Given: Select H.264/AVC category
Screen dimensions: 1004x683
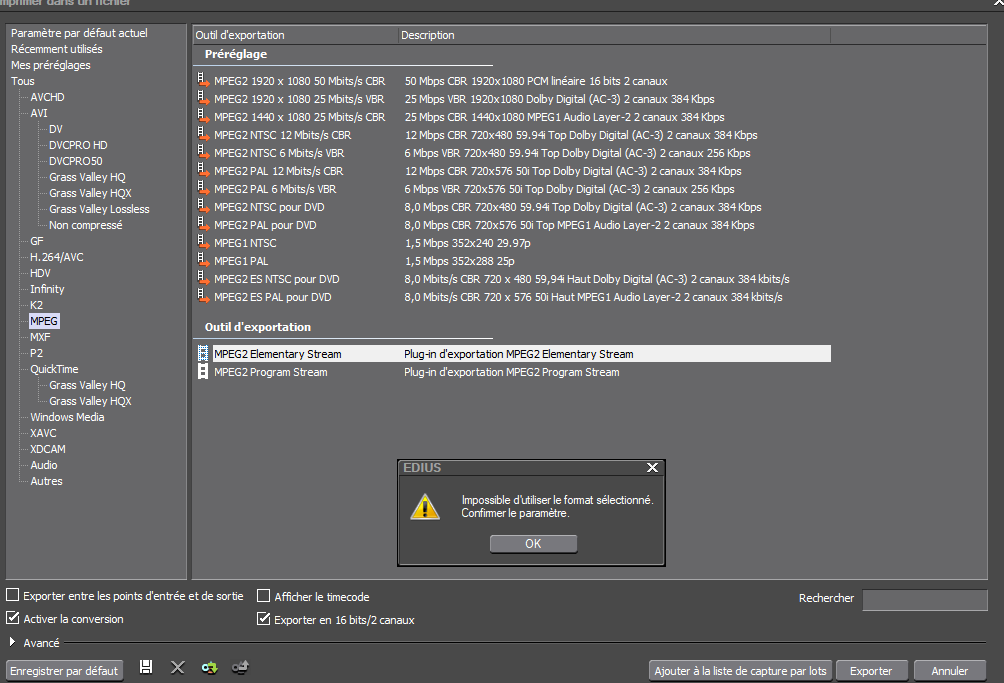Looking at the screenshot, I should pyautogui.click(x=56, y=257).
